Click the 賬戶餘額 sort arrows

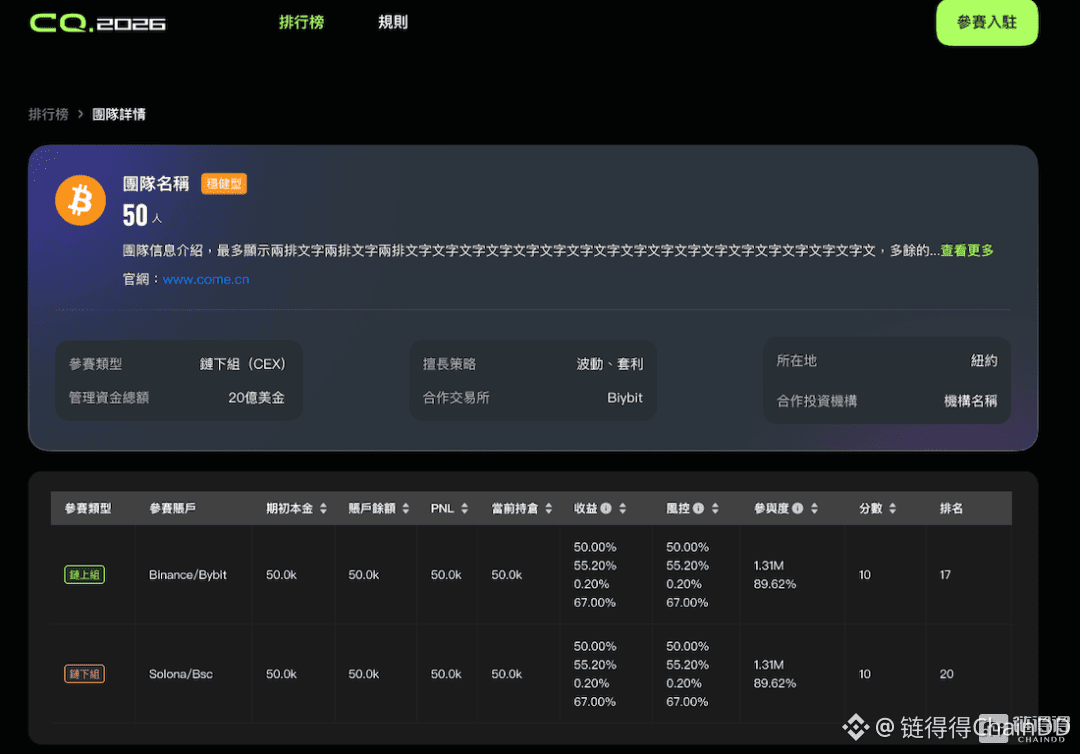pyautogui.click(x=404, y=507)
